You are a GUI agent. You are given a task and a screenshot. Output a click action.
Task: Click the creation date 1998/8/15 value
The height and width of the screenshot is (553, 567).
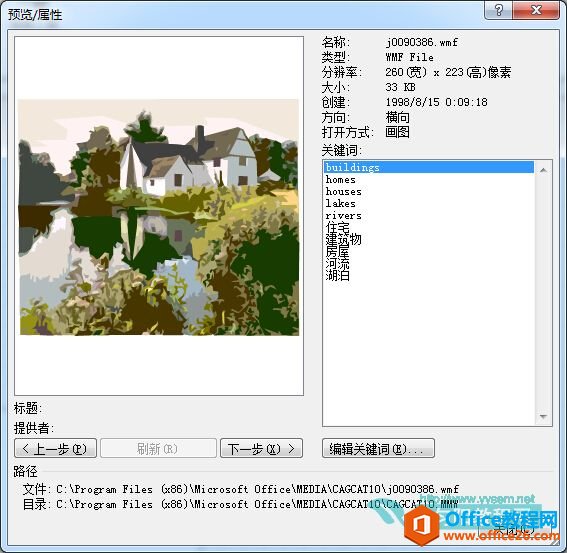click(x=436, y=102)
